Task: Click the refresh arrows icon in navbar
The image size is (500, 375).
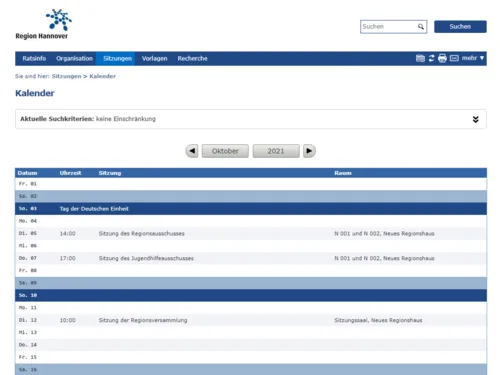Action: [x=431, y=58]
